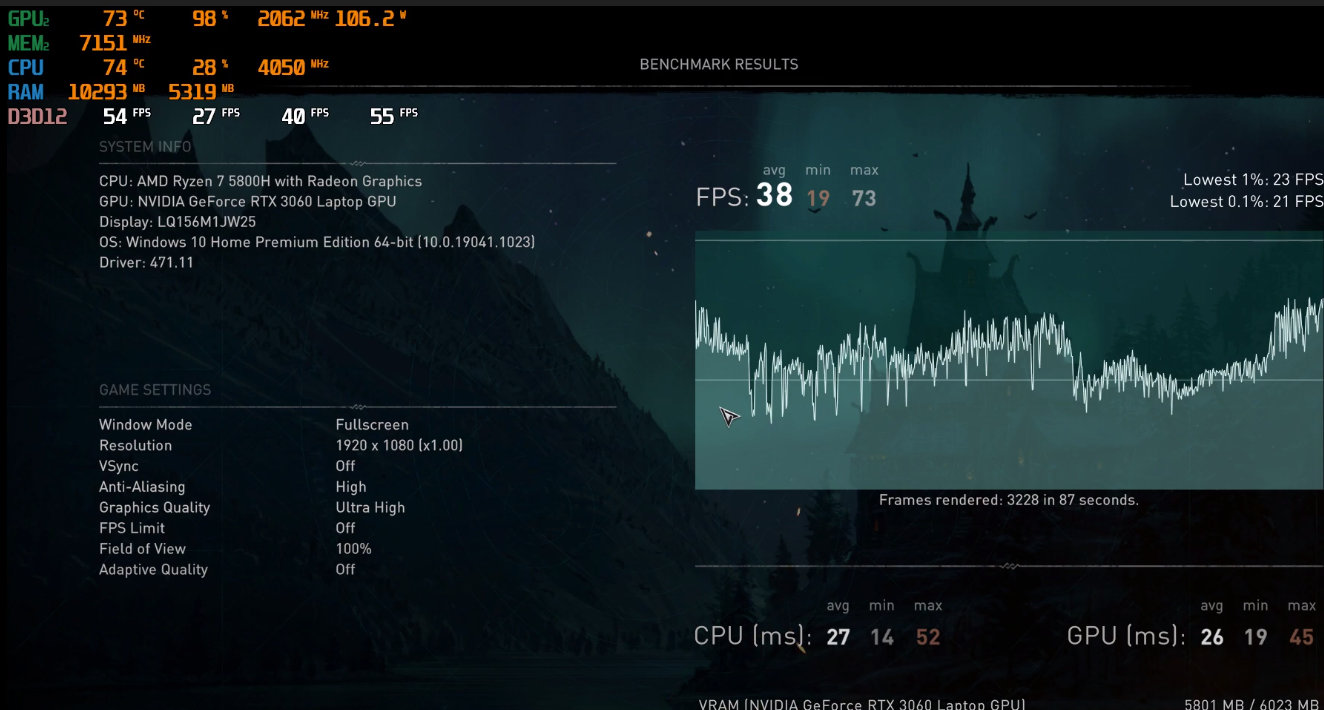The image size is (1324, 710).
Task: Click the BENCHMARK RESULTS title
Action: click(719, 64)
